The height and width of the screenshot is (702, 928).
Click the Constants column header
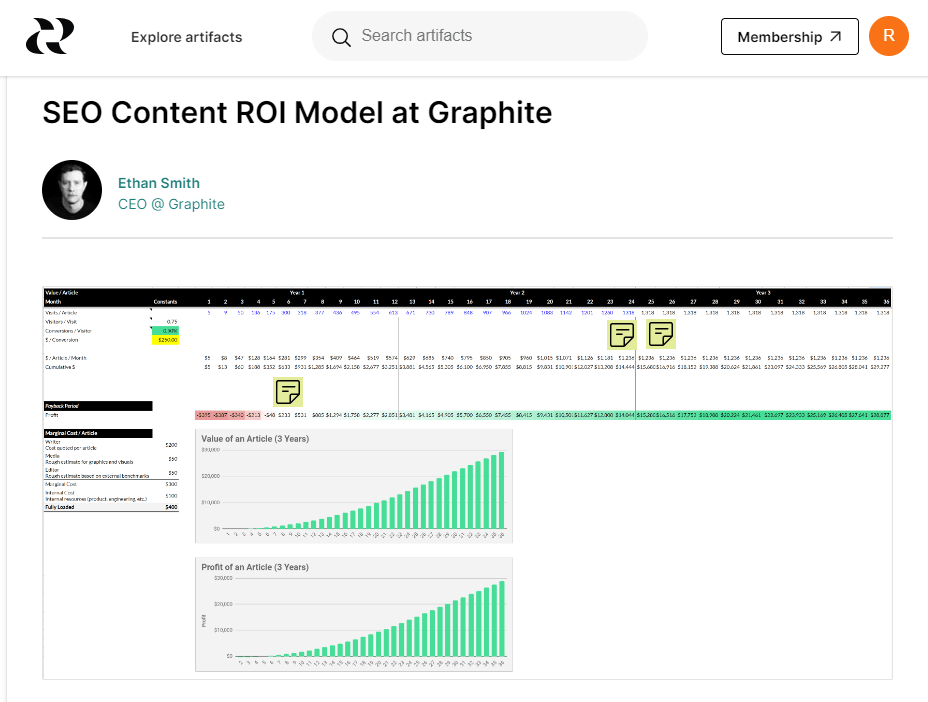tap(165, 302)
